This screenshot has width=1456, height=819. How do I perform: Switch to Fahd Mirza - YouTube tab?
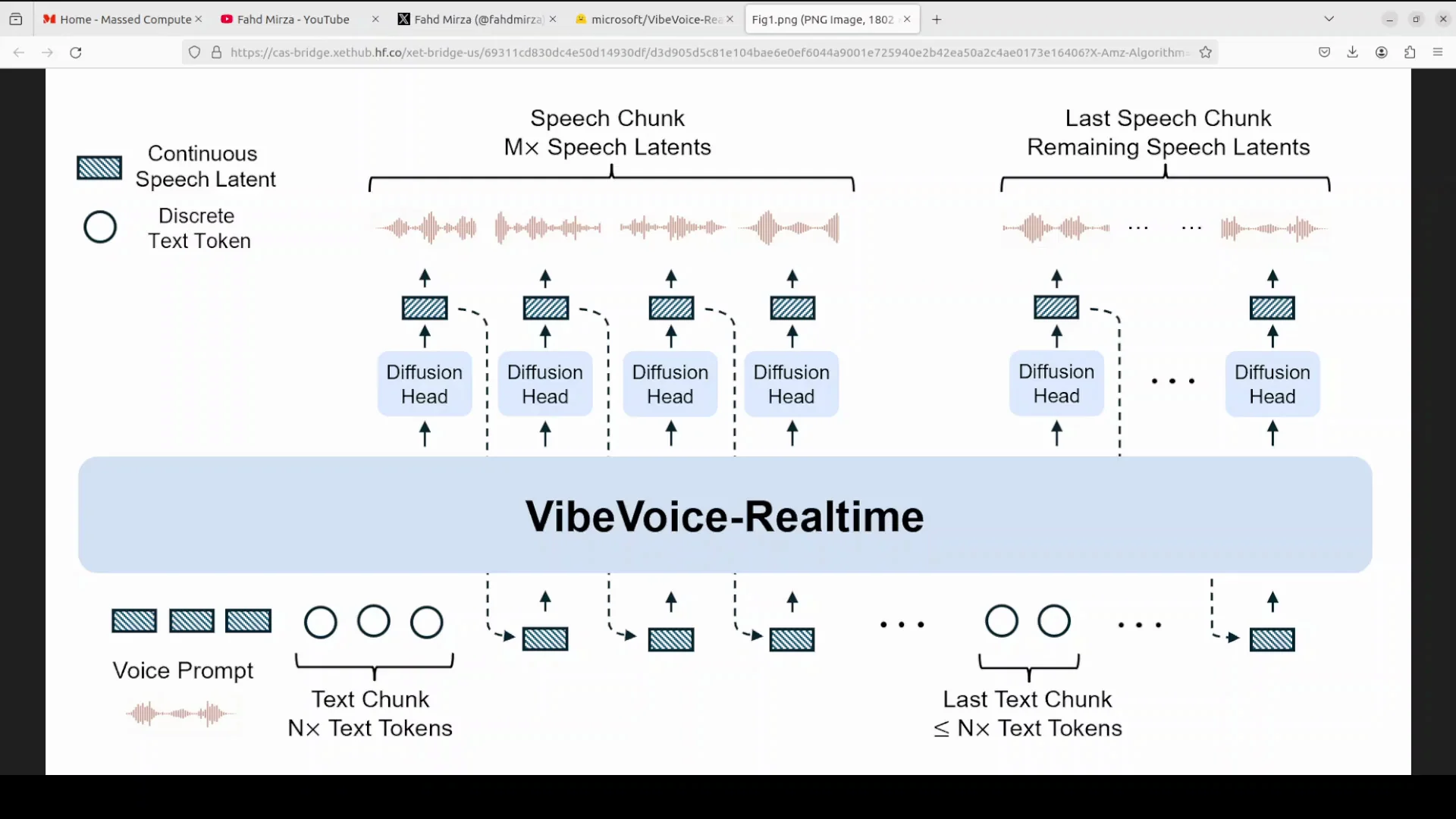pos(293,19)
